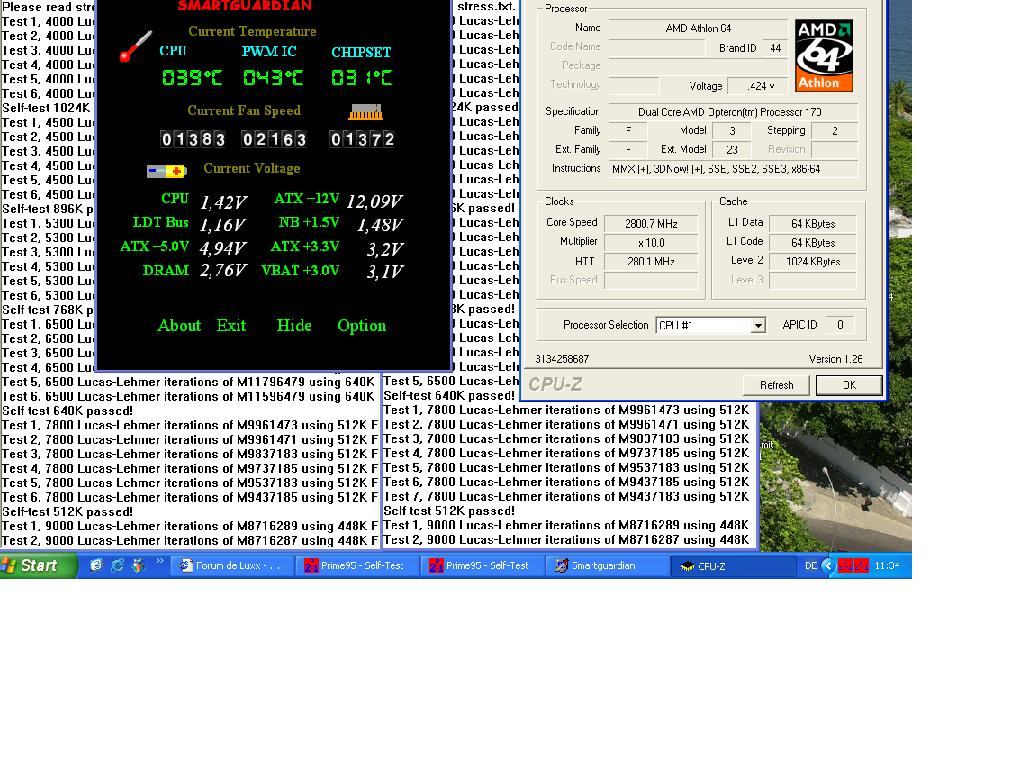1024x768 pixels.
Task: Click the HTT value field
Action: pyautogui.click(x=651, y=262)
